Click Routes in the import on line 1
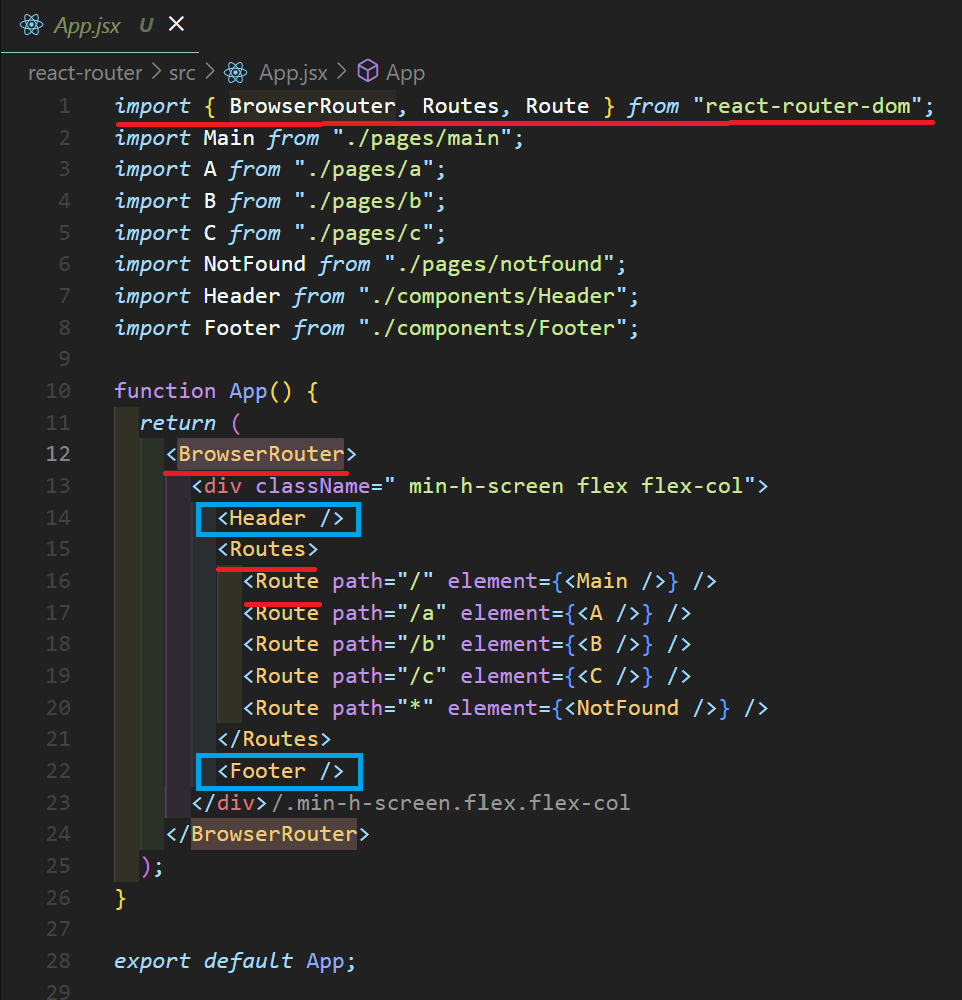Screen dimensions: 962x1000 [460, 106]
